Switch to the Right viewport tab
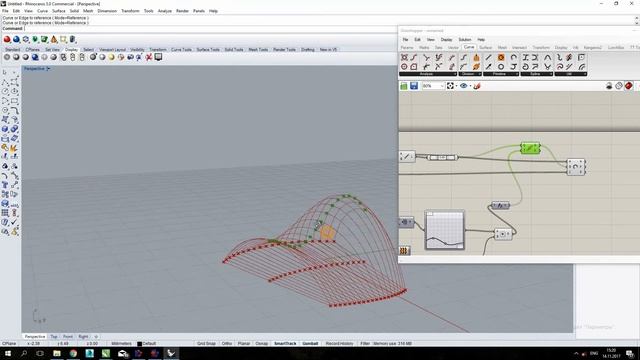 tap(83, 337)
